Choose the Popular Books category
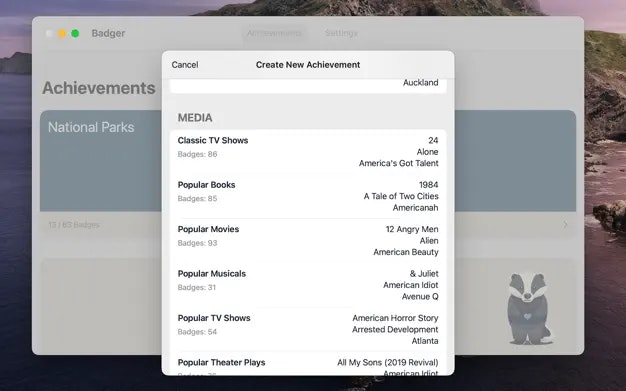 click(308, 196)
